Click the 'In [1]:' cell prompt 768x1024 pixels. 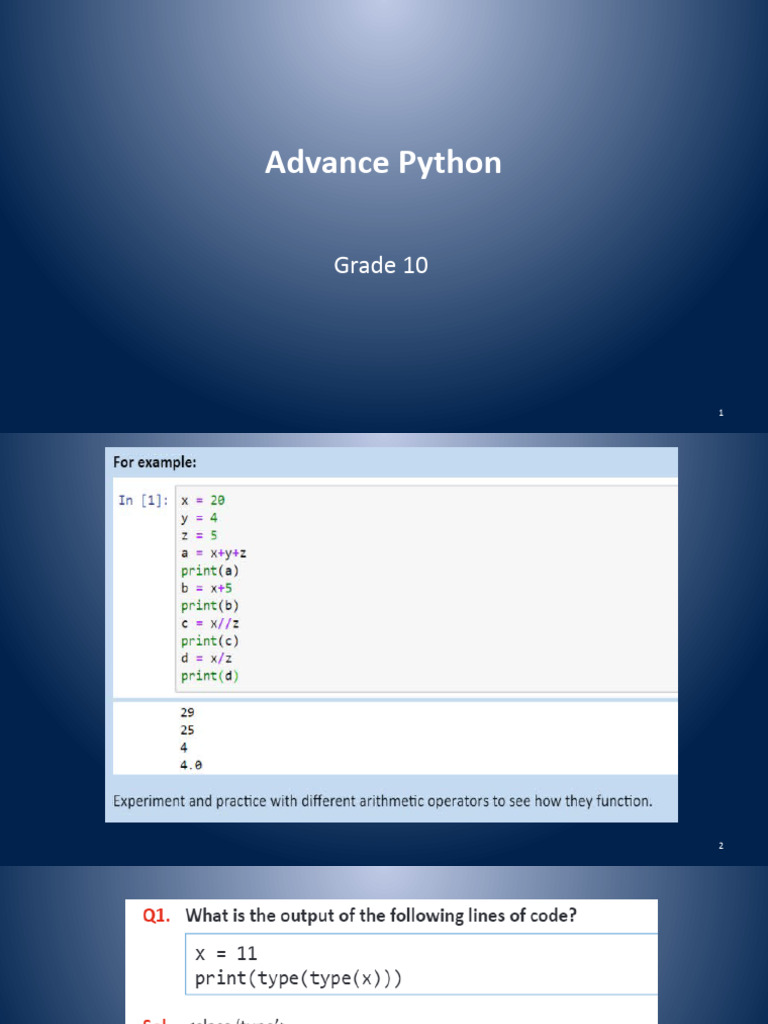pos(143,500)
